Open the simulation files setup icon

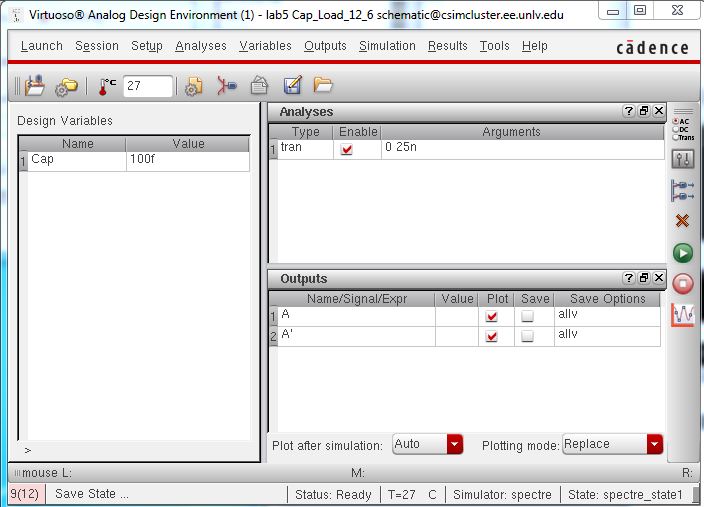point(66,86)
